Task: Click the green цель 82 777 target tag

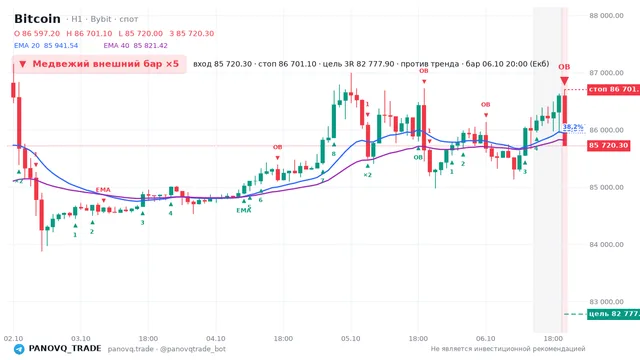Action: 613,314
